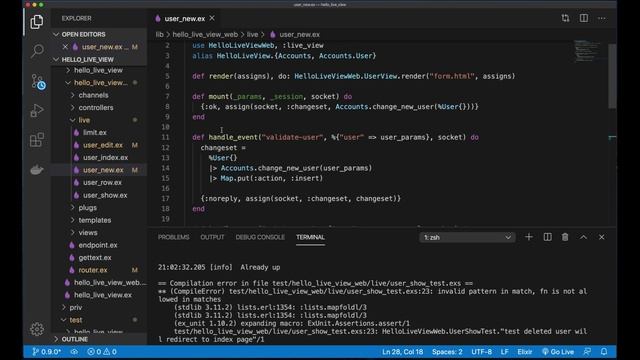Viewport: 640px width, 360px height.
Task: Click the Go Live server button
Action: tap(558, 352)
